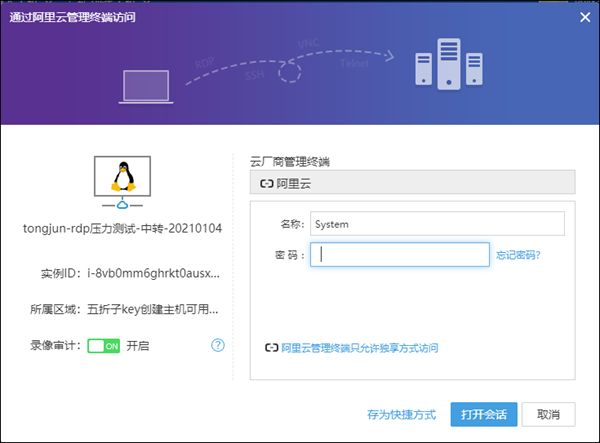The width and height of the screenshot is (600, 443).
Task: Click 存为快捷方式 to save a shortcut
Action: tap(401, 415)
